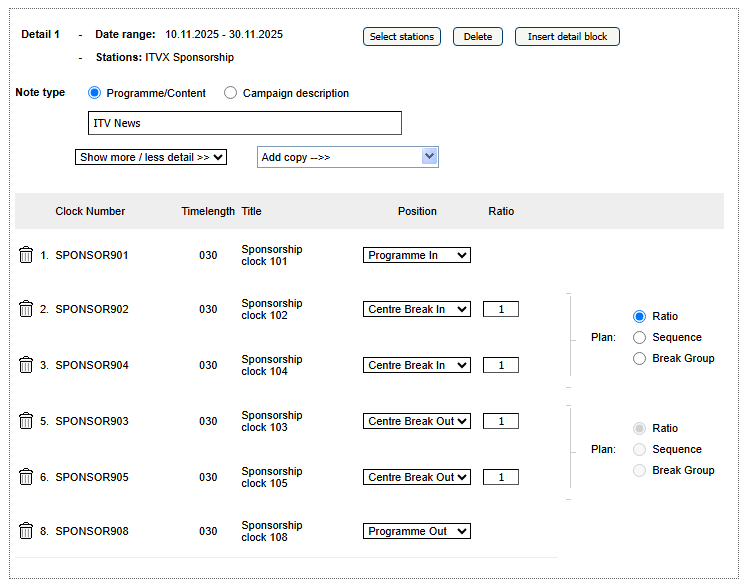Click Insert detail block button
This screenshot has width=747, height=586.
coord(567,37)
